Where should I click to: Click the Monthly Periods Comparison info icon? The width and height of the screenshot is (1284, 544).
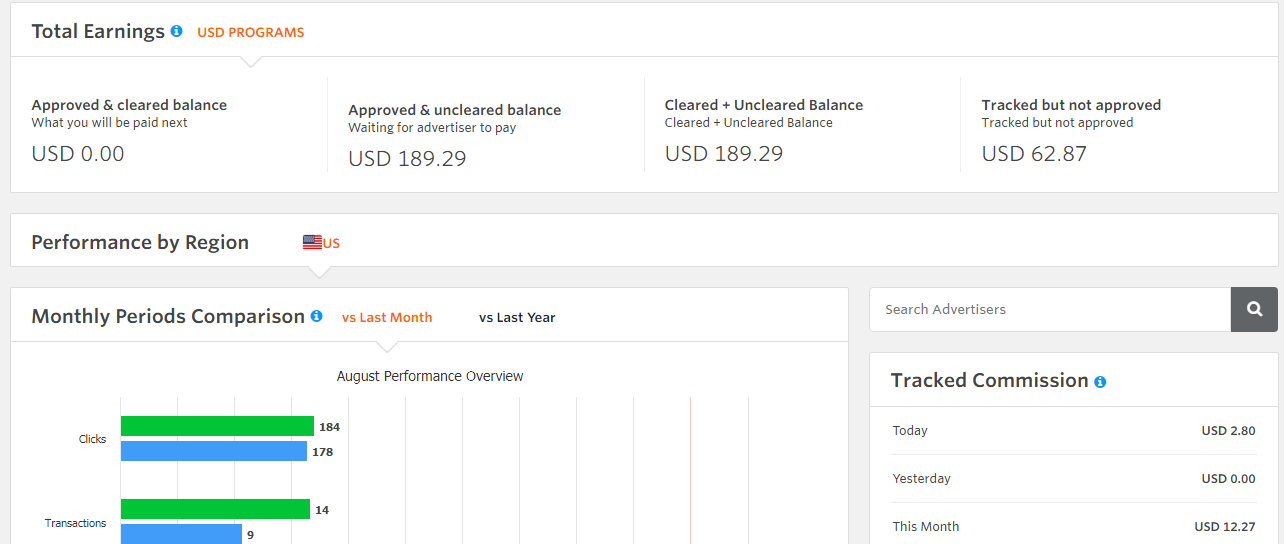coord(317,316)
